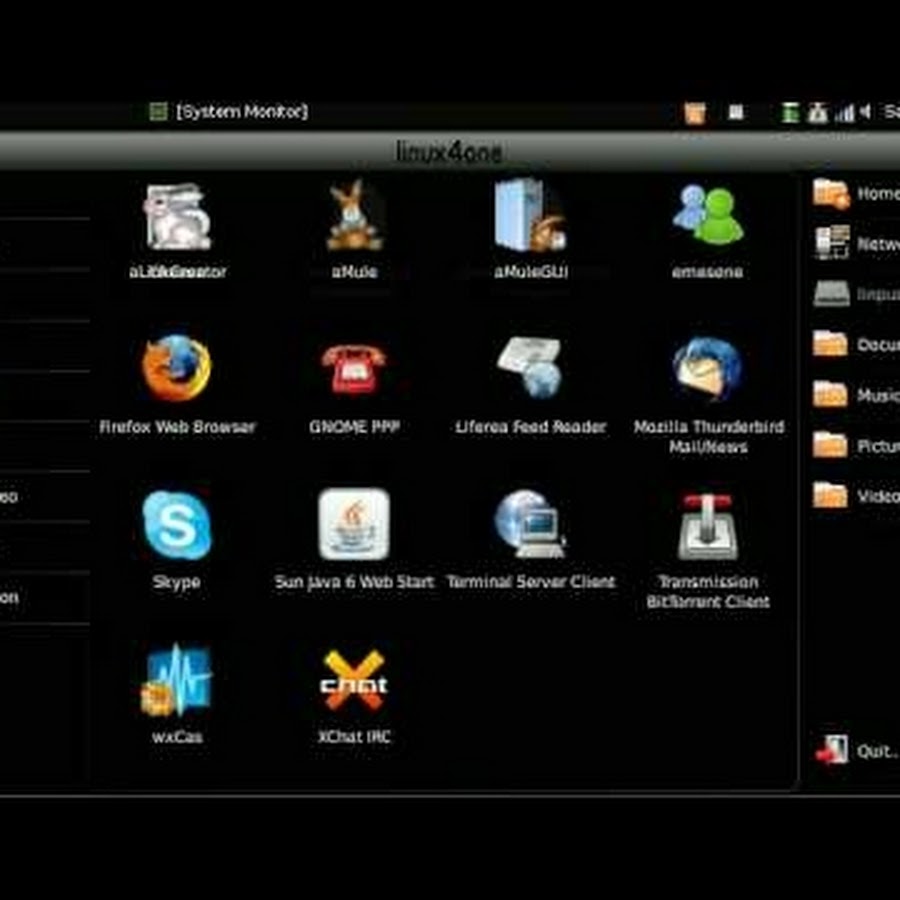Open the Music folder
This screenshot has height=900, width=900.
855,395
